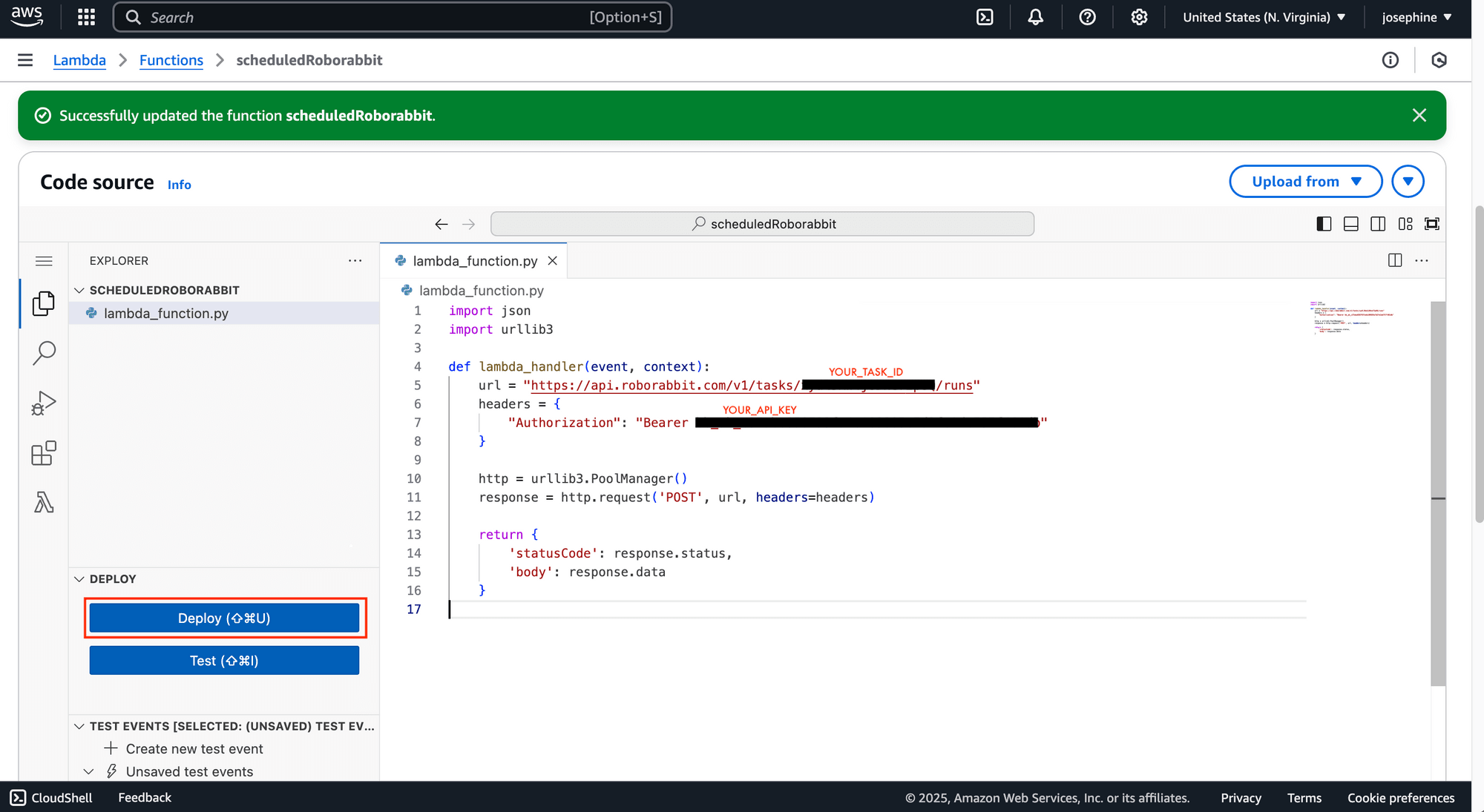The width and height of the screenshot is (1484, 812).
Task: Click the Test button
Action: [x=224, y=660]
